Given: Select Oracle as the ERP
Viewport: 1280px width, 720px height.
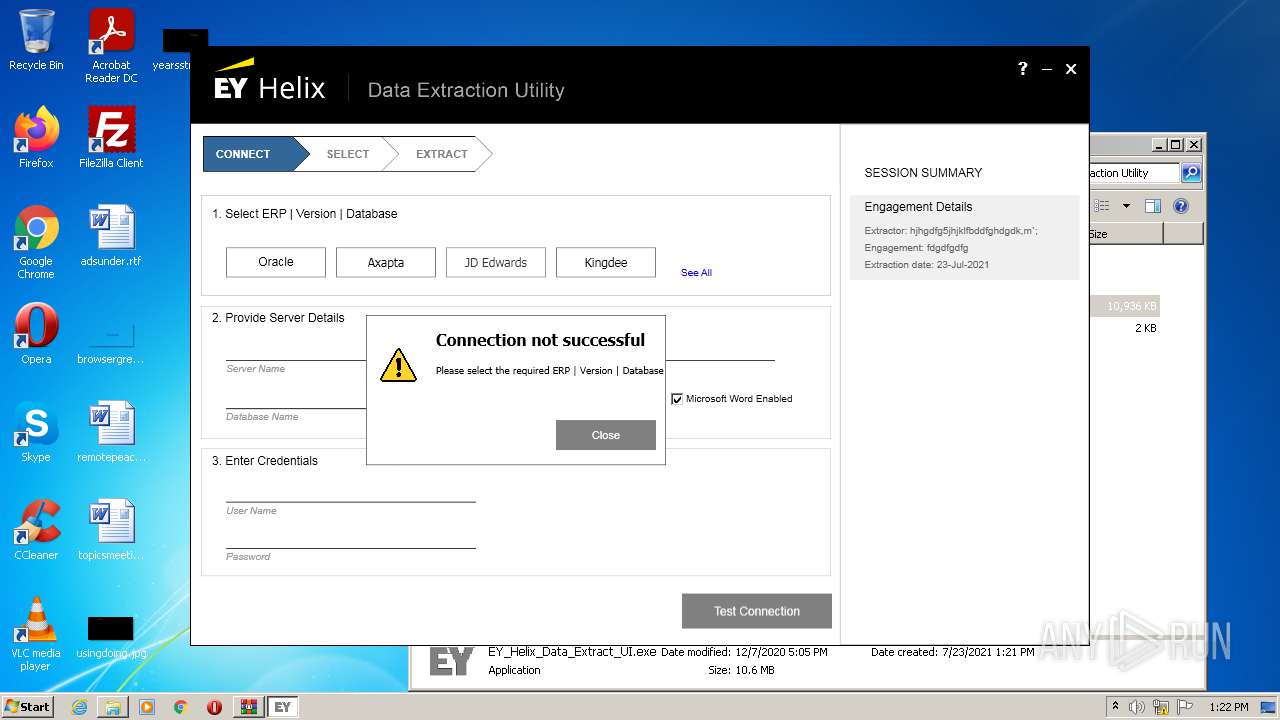Looking at the screenshot, I should (x=276, y=262).
